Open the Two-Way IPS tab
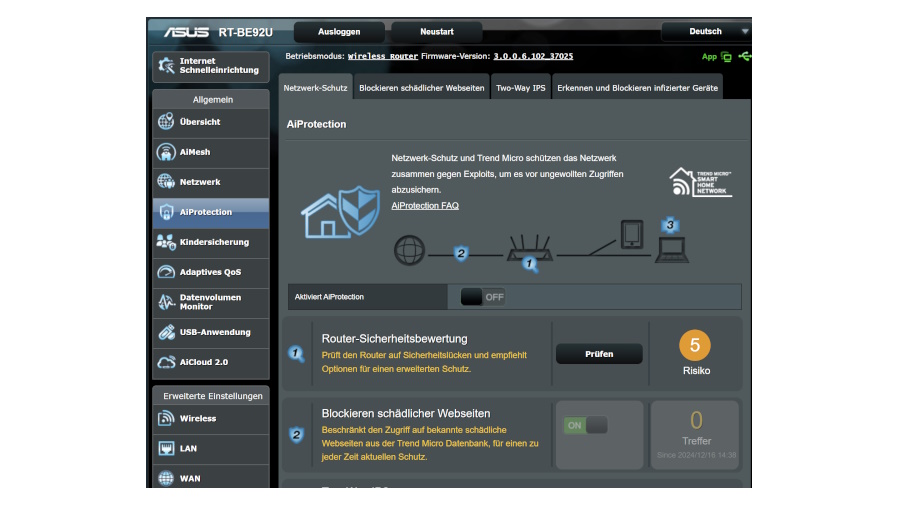This screenshot has height=506, width=900. tap(521, 88)
